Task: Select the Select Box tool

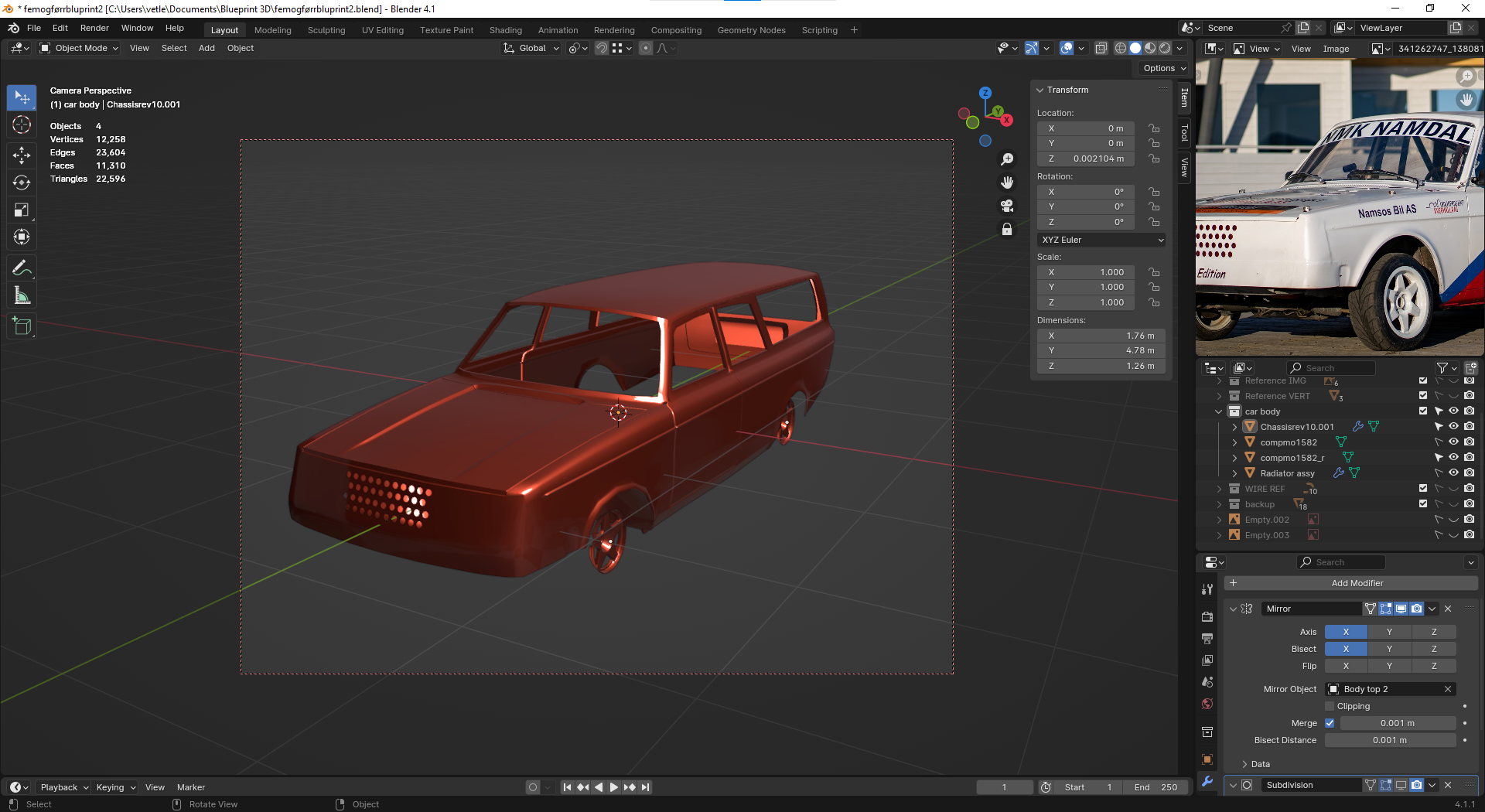Action: point(22,97)
